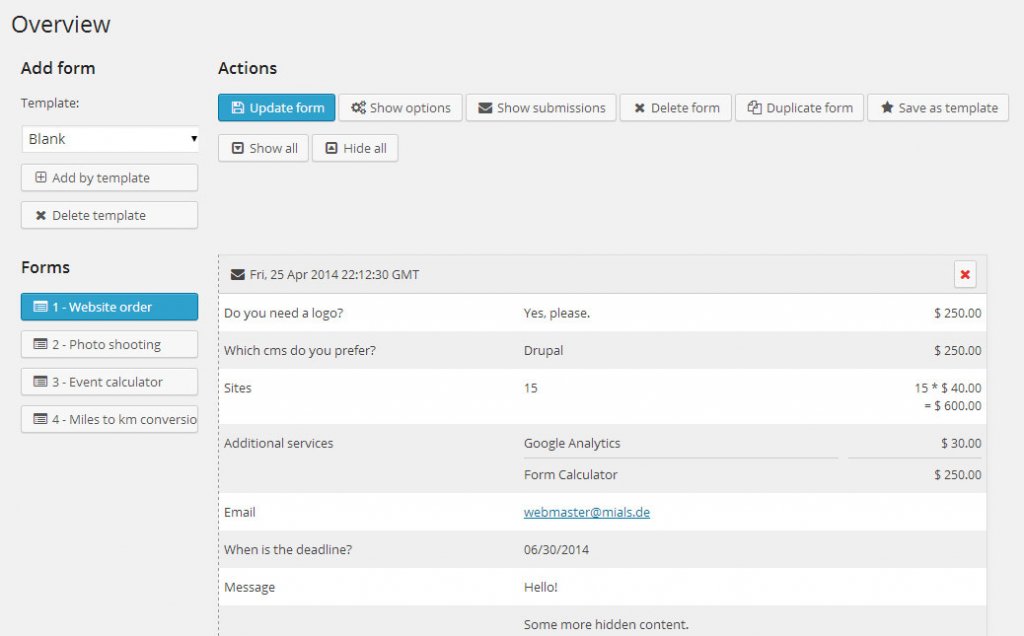Click the Update form button
The image size is (1024, 636).
[276, 108]
